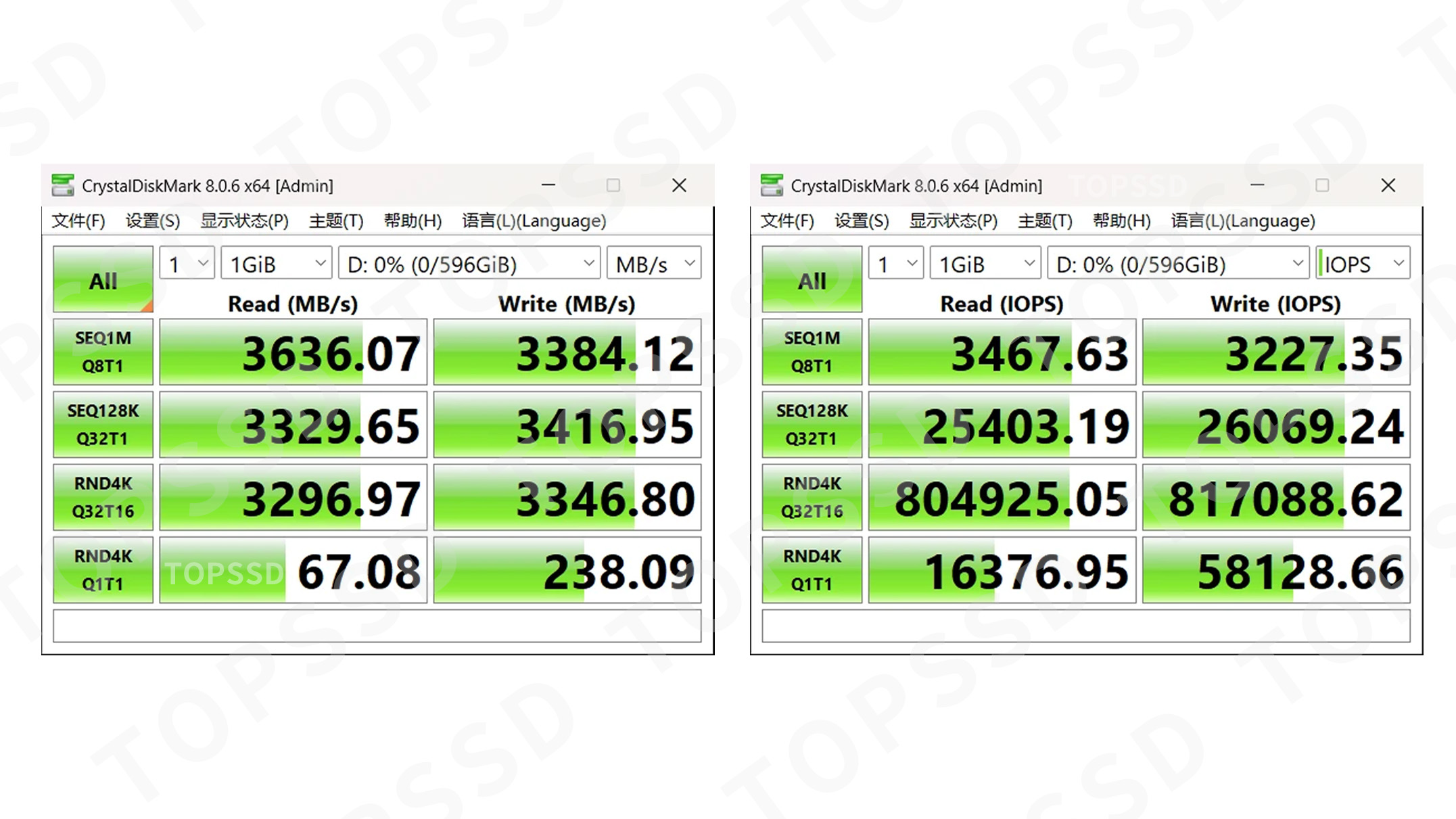
Task: Click the Write (MB/s) column header
Action: pos(567,304)
